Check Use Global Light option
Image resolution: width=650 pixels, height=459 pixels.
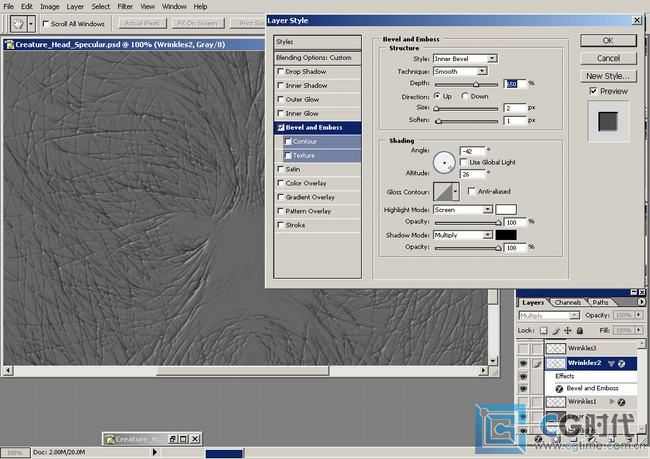pyautogui.click(x=464, y=162)
